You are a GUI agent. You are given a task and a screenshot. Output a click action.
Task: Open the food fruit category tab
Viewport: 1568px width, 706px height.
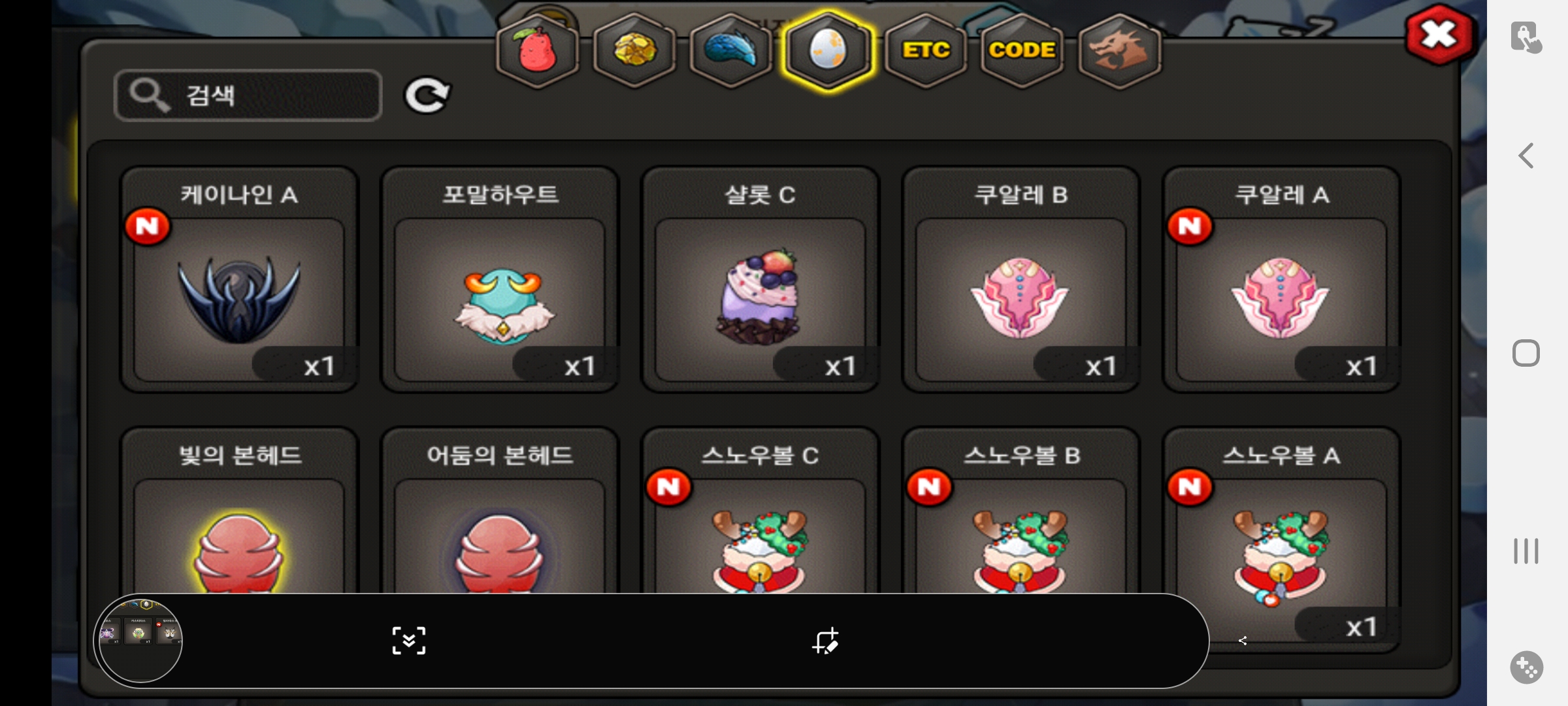click(537, 50)
